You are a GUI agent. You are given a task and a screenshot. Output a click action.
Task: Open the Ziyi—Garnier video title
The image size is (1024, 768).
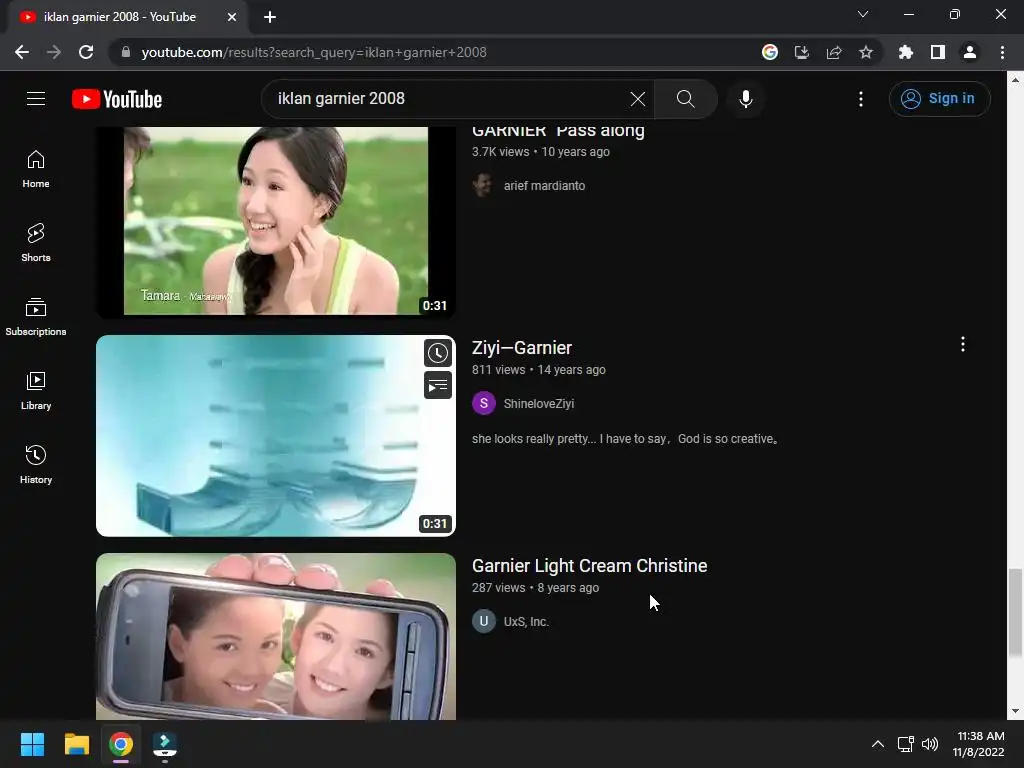click(522, 348)
